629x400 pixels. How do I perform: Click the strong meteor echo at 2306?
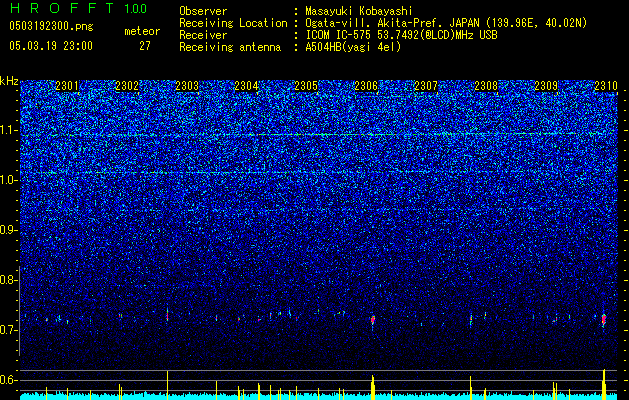(x=373, y=320)
